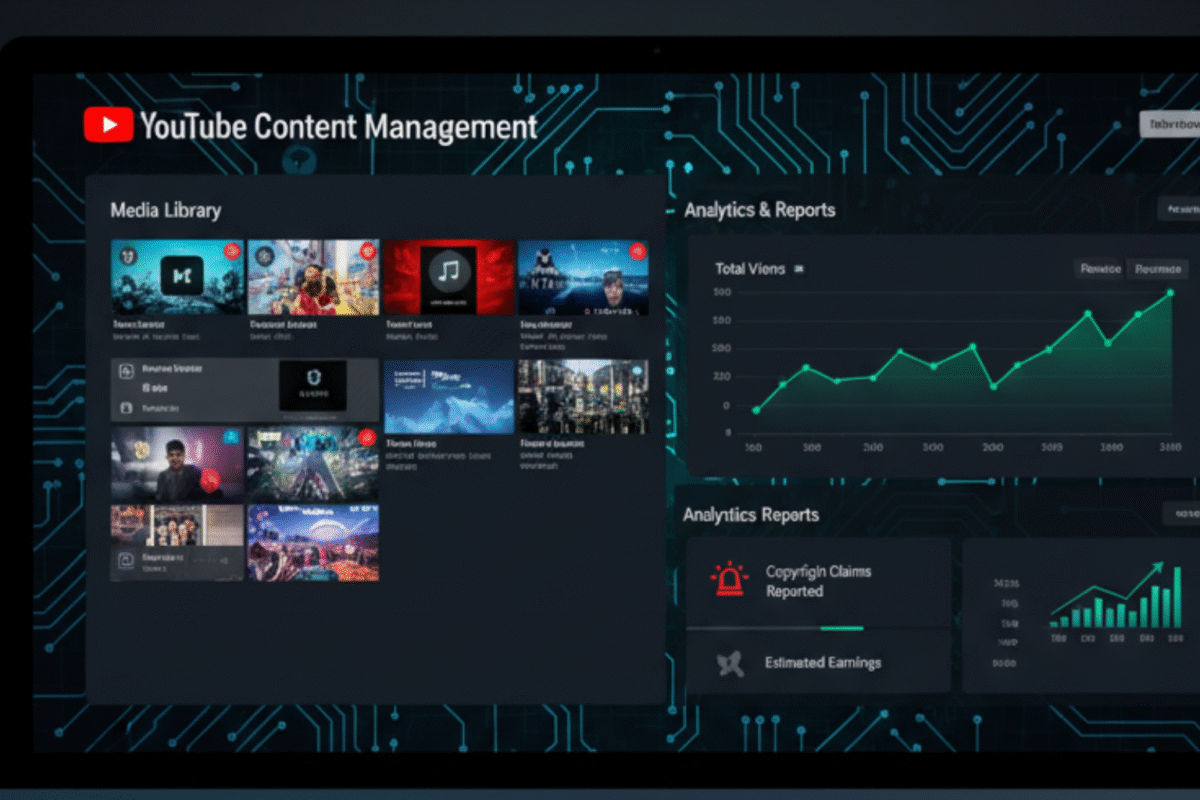
Task: Open the Estimated Earnings card
Action: click(x=818, y=663)
